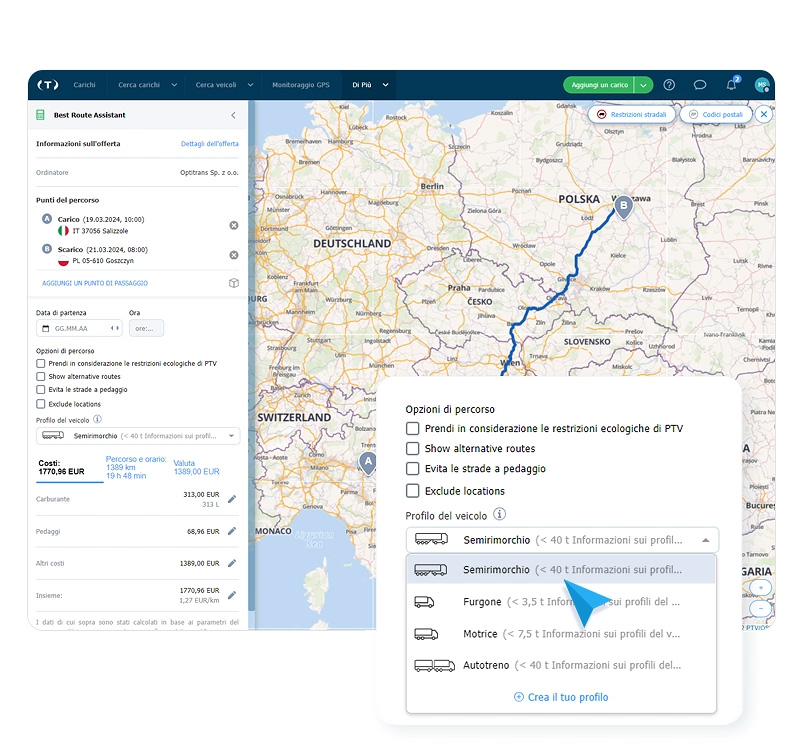800x750 pixels.
Task: Focus the Data di partenza date field
Action: click(x=80, y=328)
